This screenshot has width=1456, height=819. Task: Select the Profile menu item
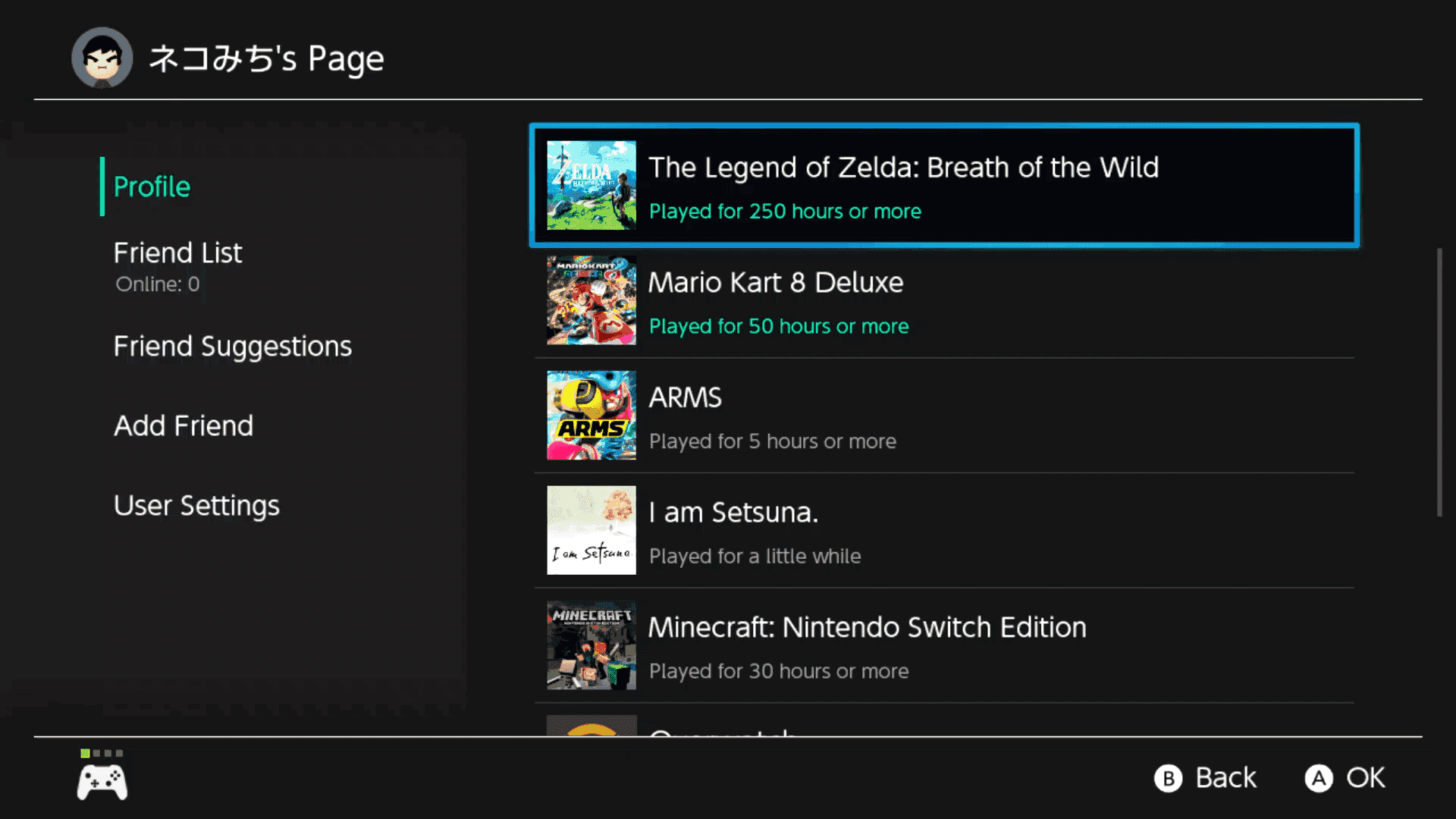pos(152,187)
